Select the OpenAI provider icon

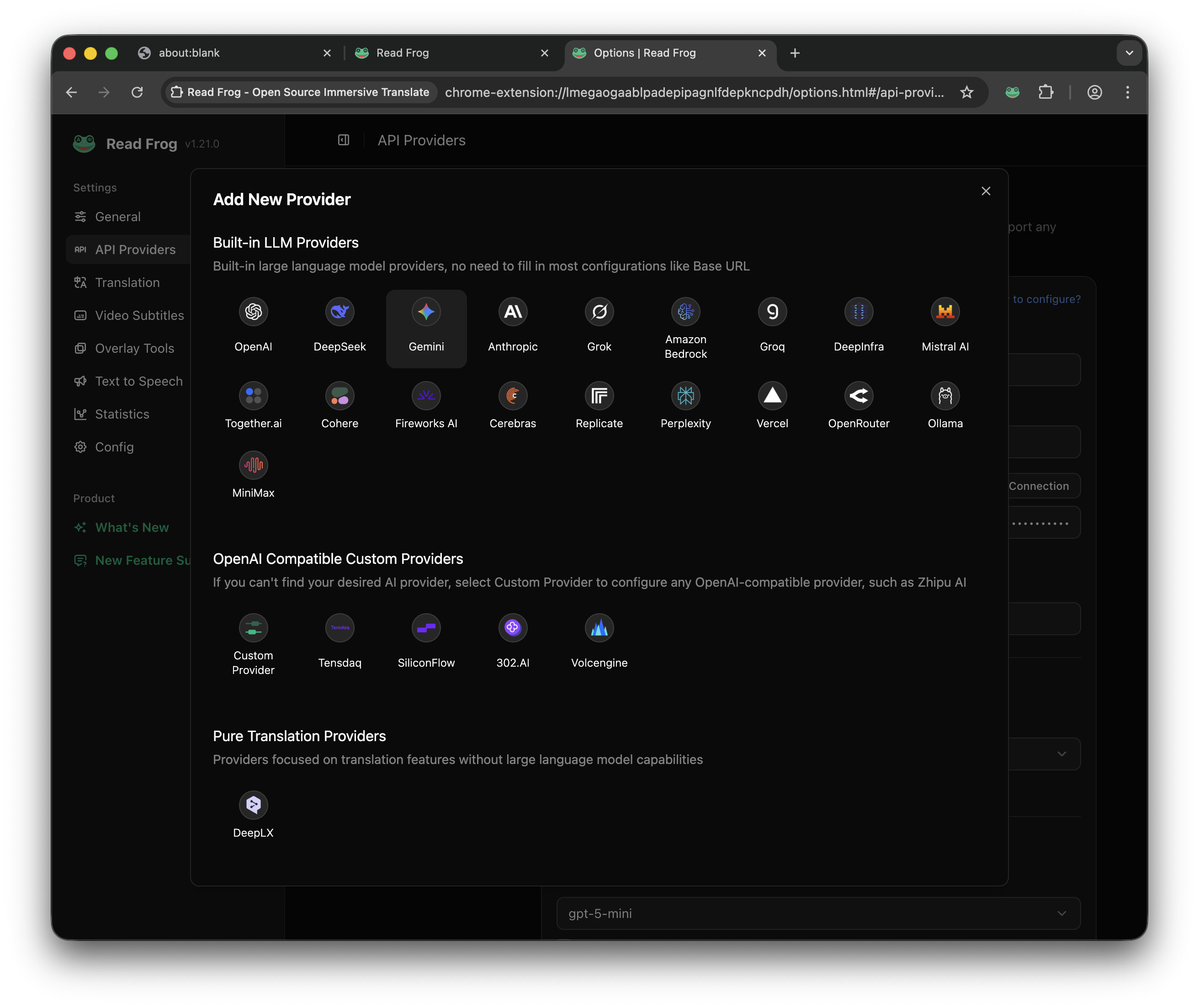[253, 312]
